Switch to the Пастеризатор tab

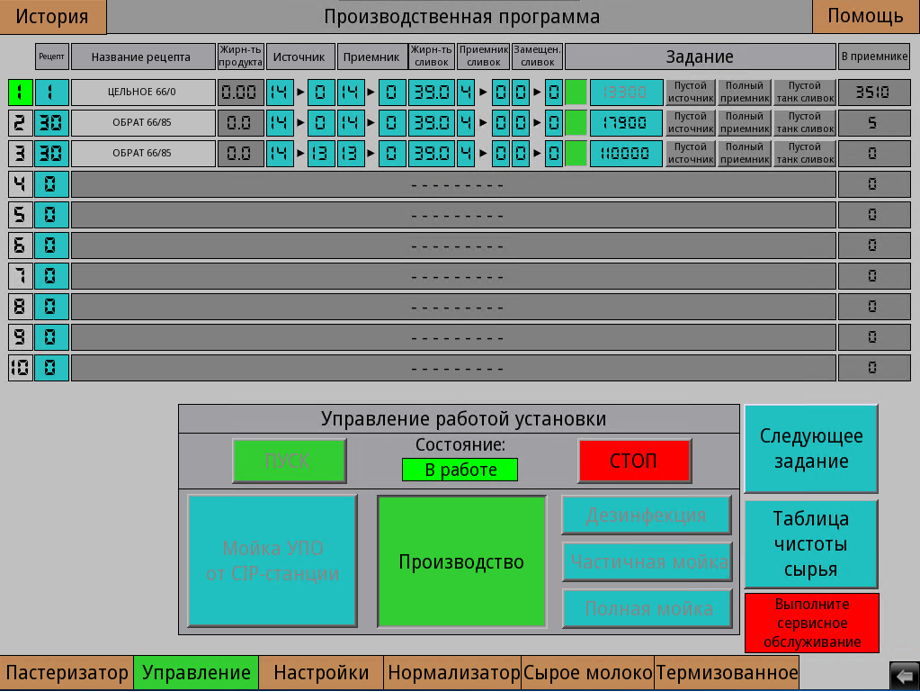(x=67, y=673)
